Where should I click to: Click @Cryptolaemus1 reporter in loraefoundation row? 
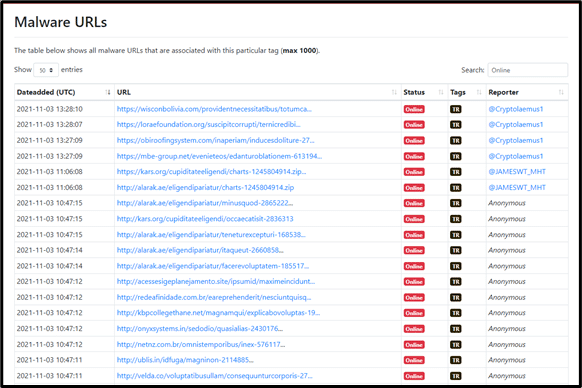tap(516, 125)
